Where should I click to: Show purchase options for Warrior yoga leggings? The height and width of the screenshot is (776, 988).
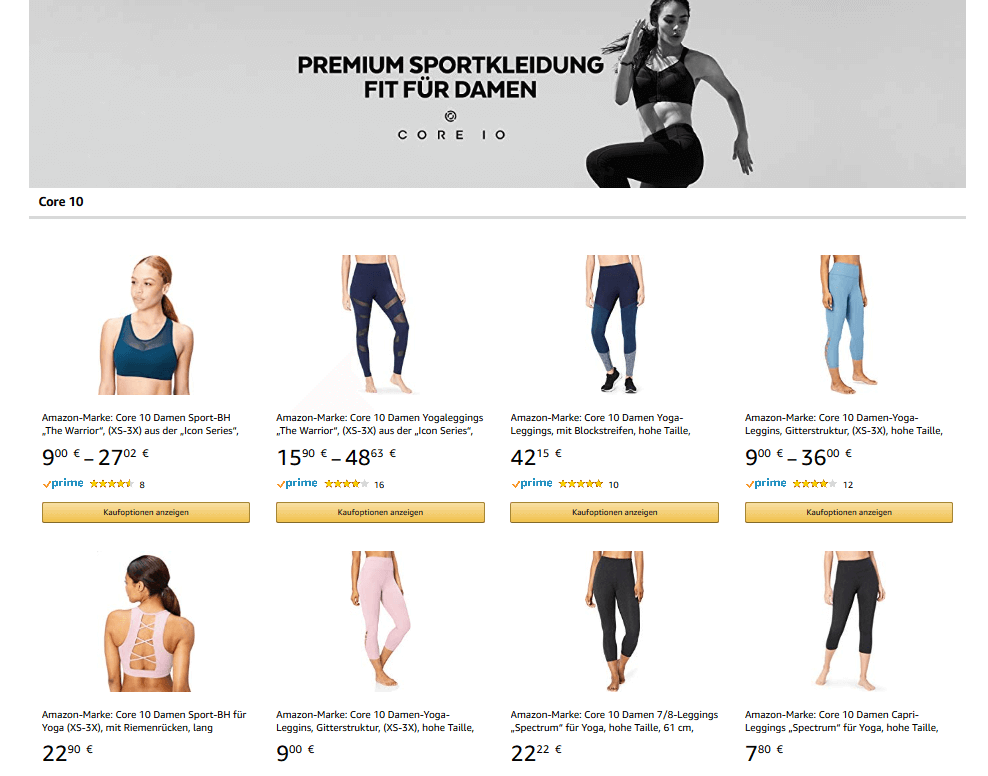(380, 512)
